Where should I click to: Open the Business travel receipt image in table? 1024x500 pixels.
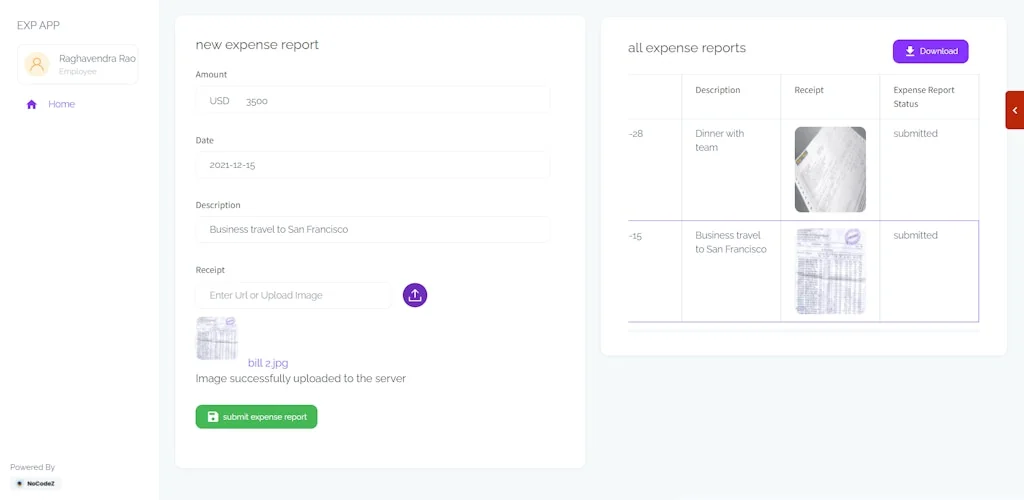pyautogui.click(x=830, y=272)
